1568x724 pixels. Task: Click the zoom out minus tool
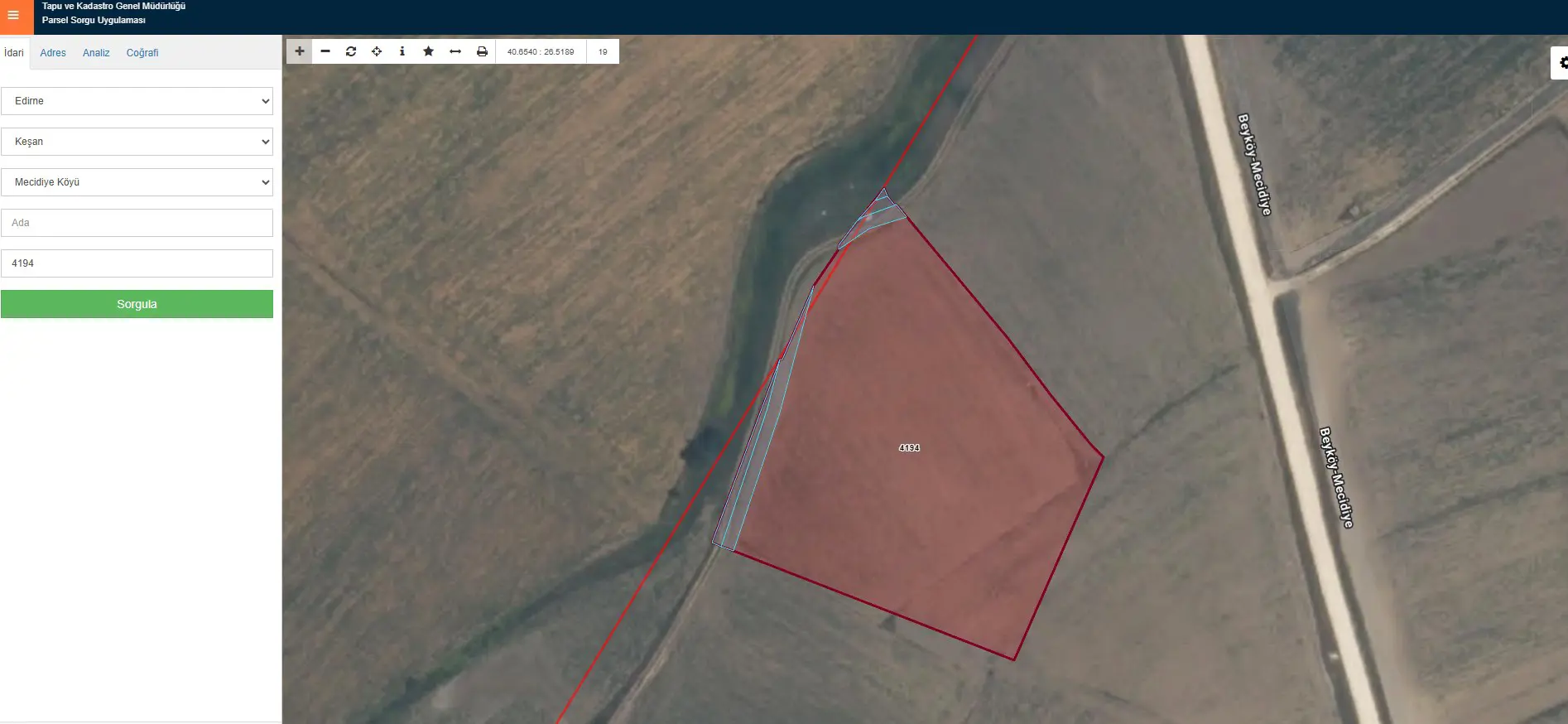[325, 51]
